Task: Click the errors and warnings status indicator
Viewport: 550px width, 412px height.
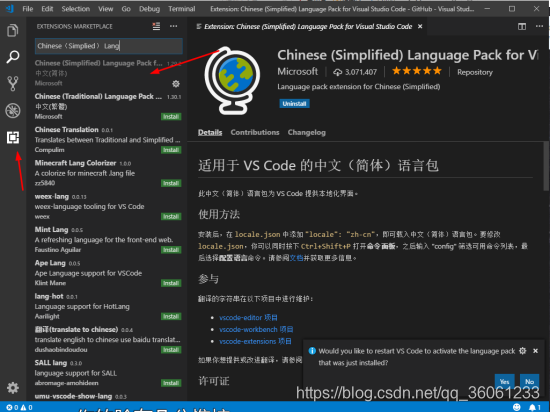Action: (x=19, y=407)
